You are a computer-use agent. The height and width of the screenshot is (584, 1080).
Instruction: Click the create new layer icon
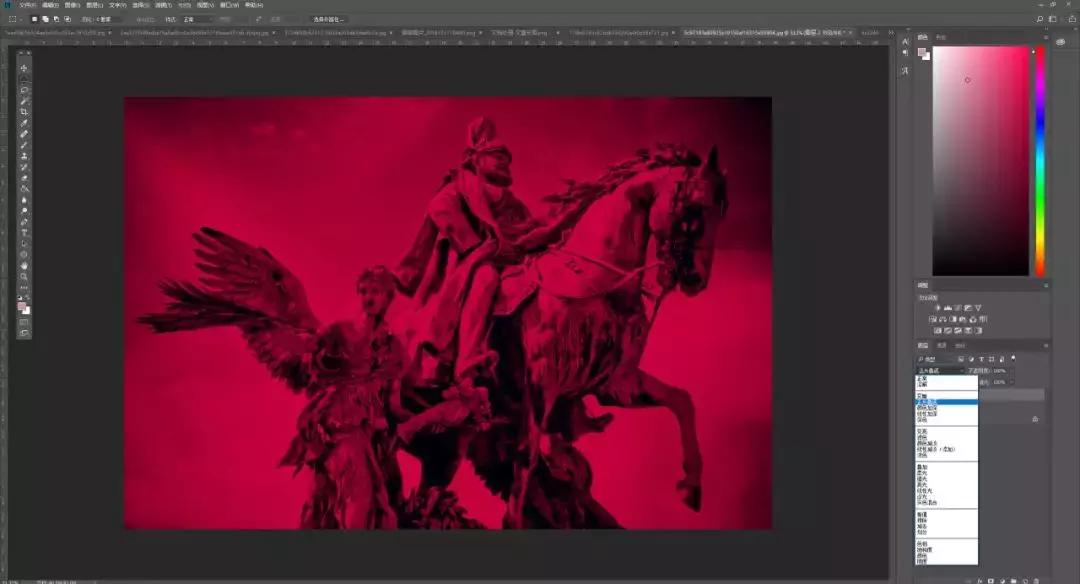point(1026,581)
